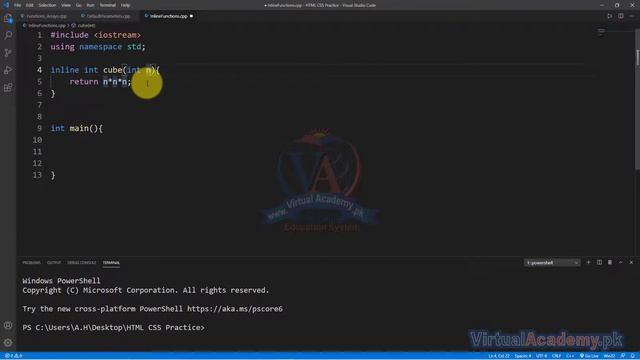Viewport: 640px width, 360px height.
Task: Click unsaved dot on InlineFunctions.cpp tab
Action: pos(191,16)
